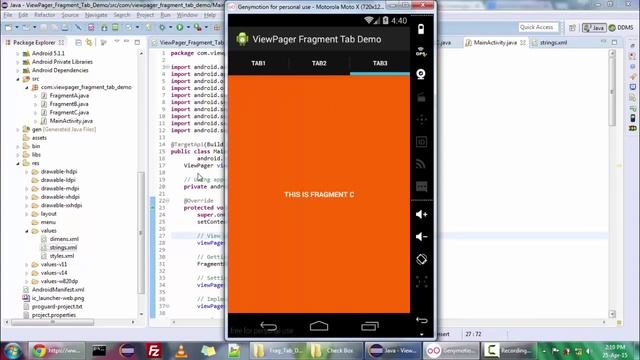Select strings.xml in values folder

click(x=63, y=248)
